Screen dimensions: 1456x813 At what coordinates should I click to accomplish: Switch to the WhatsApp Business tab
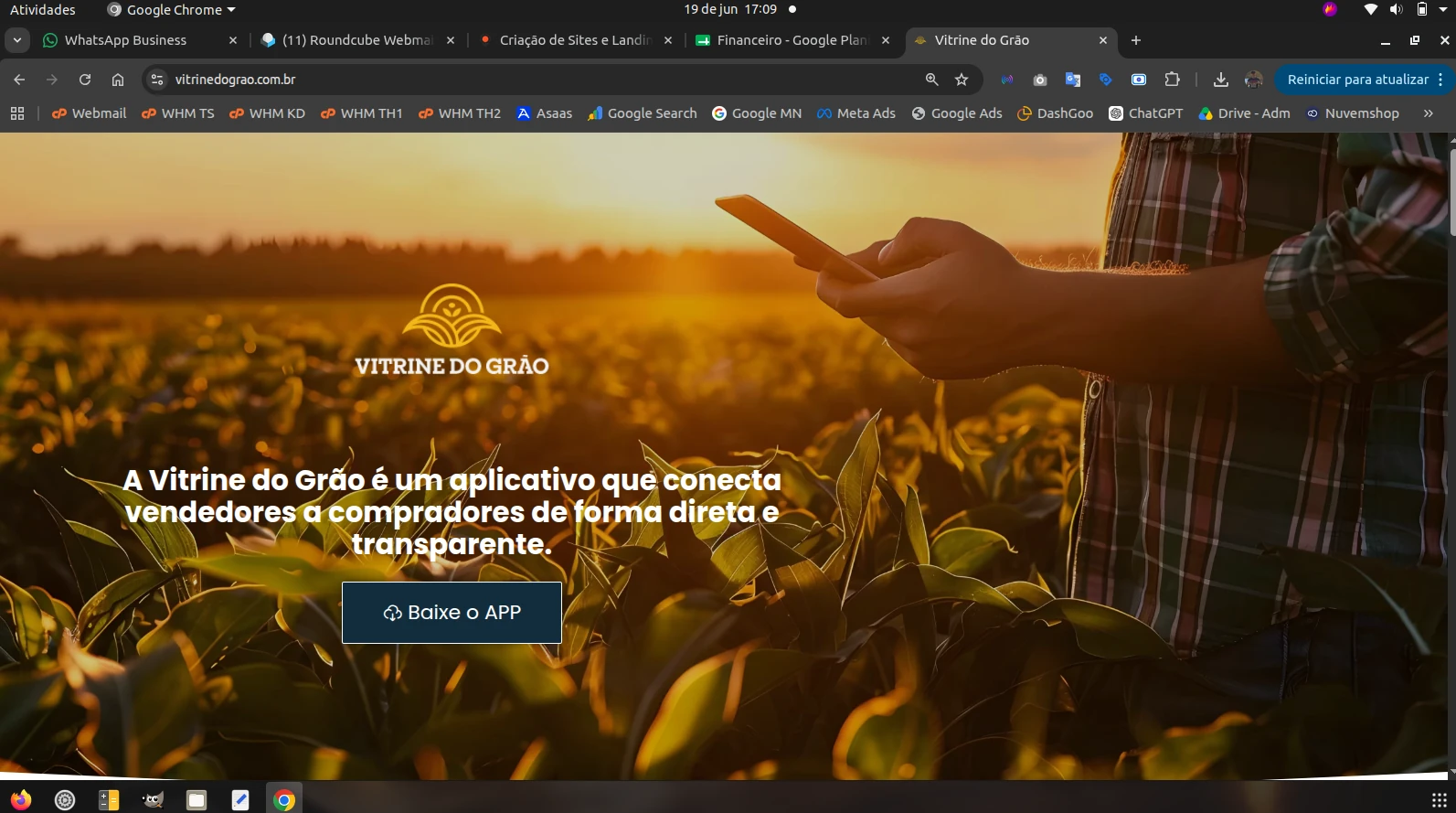coord(125,40)
